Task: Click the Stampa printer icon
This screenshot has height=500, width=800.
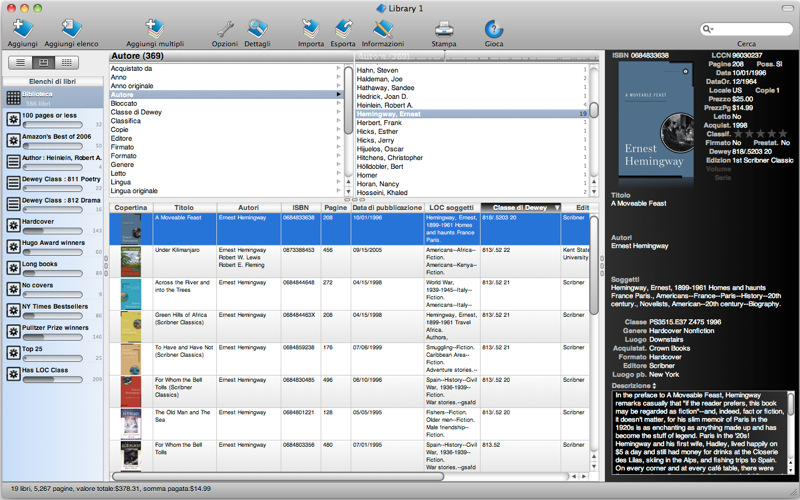Action: point(443,28)
